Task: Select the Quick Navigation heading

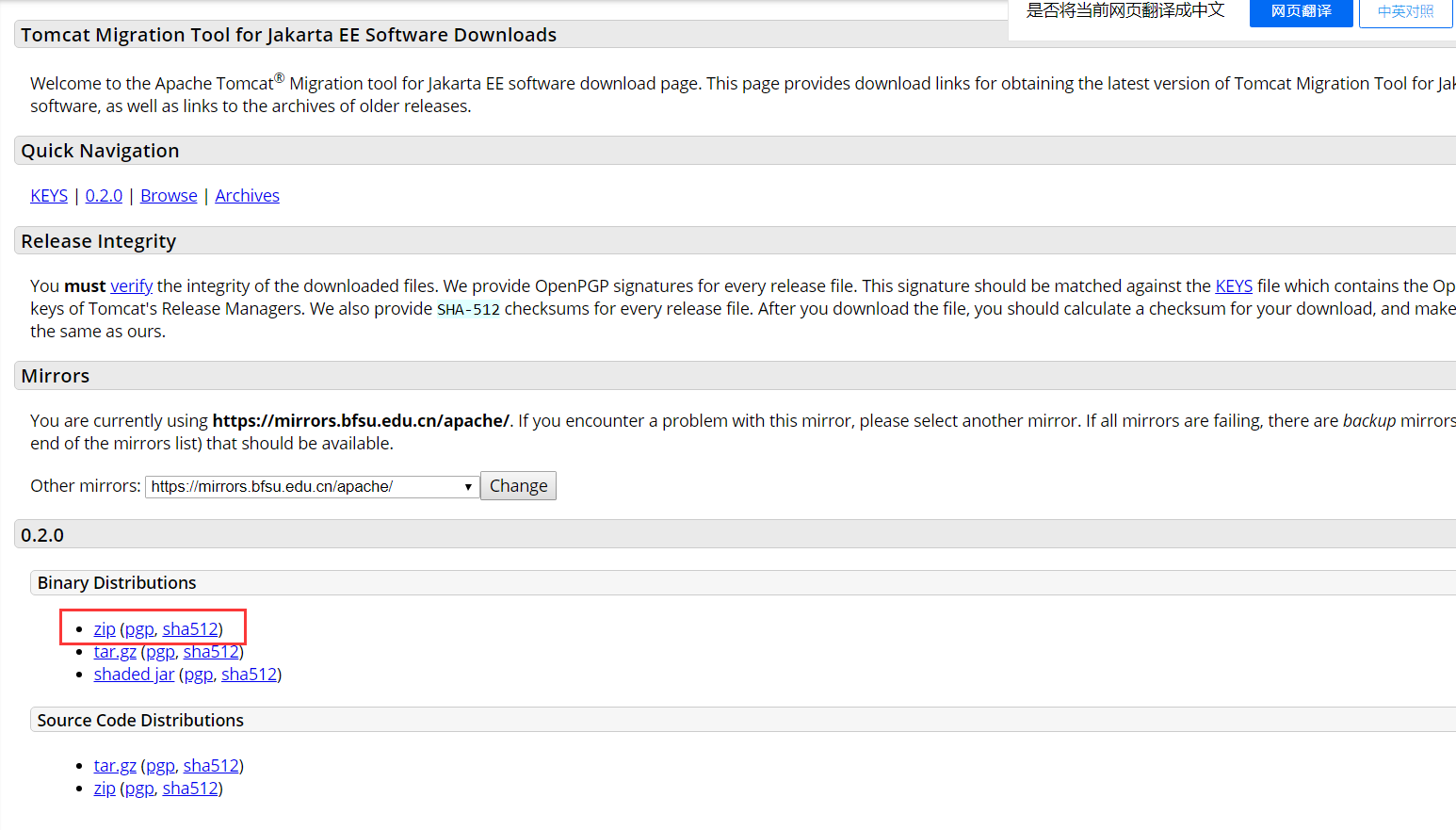Action: point(100,151)
